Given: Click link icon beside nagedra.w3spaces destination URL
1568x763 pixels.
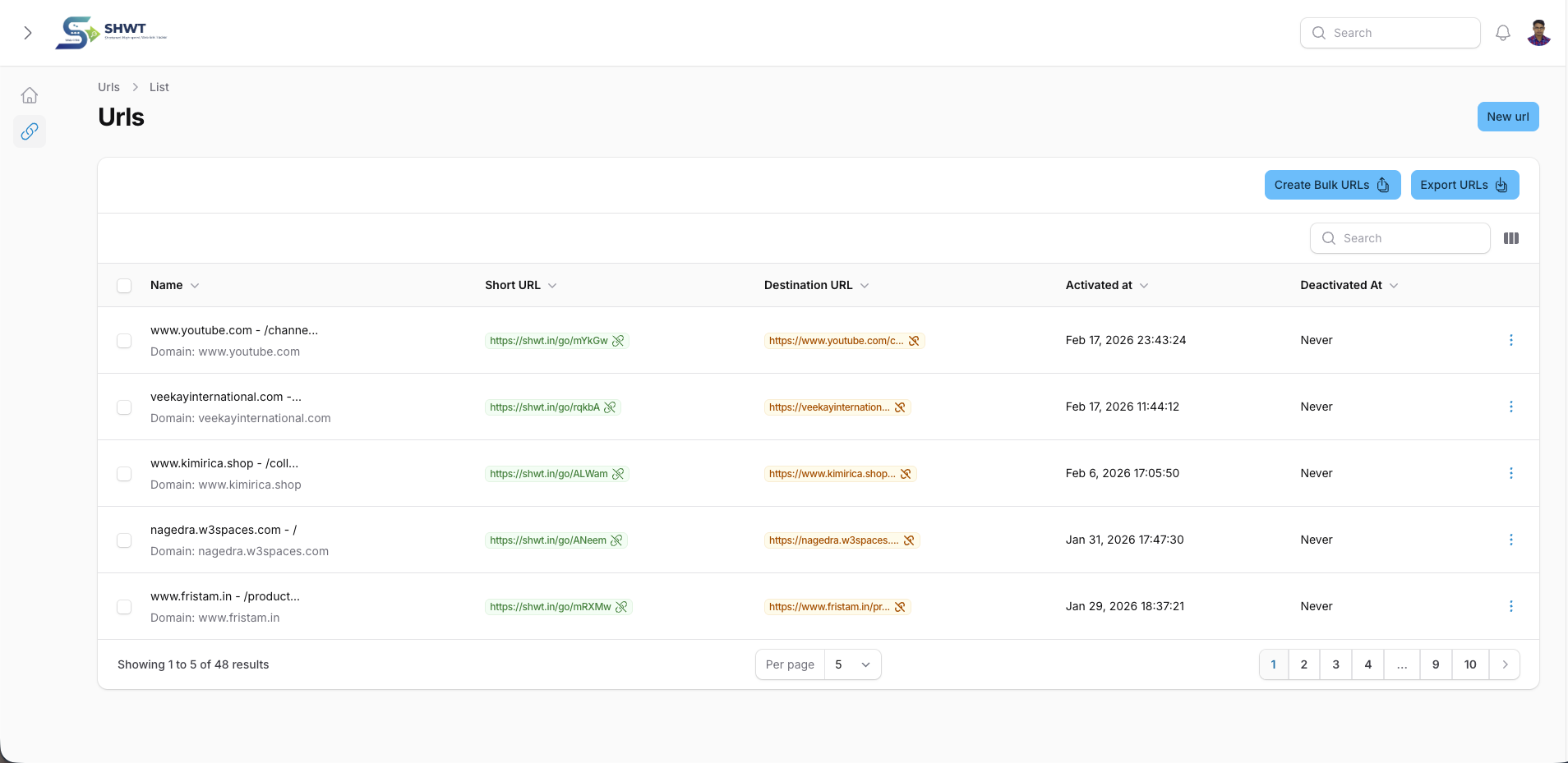Looking at the screenshot, I should 909,540.
